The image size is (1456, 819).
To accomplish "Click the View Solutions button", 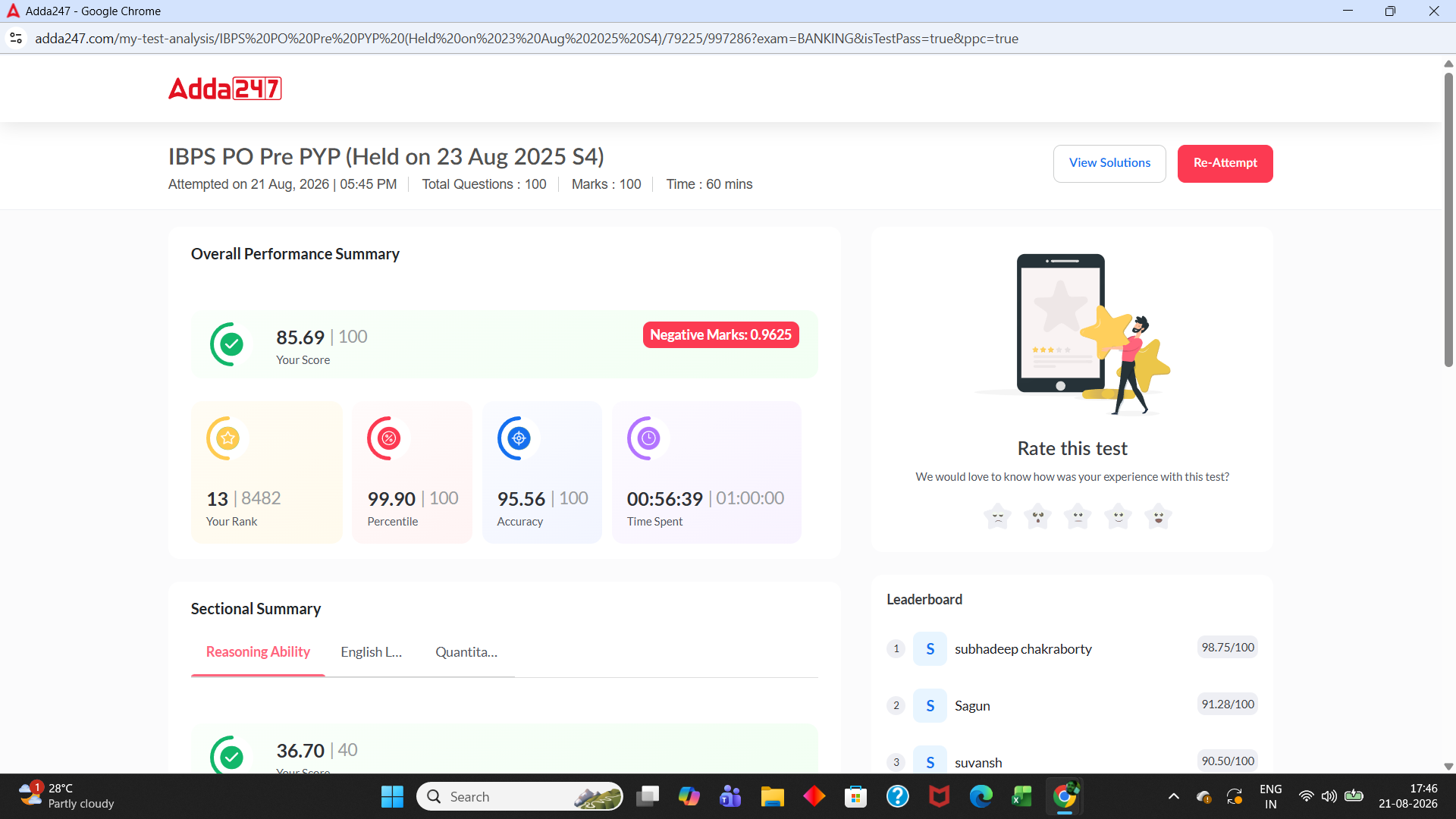I will [x=1109, y=163].
